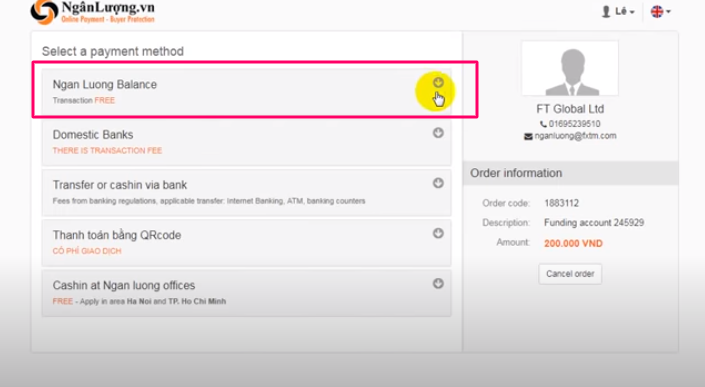This screenshot has height=387, width=705.
Task: Expand Cashin at Ngan luong offices arrow
Action: 438,284
